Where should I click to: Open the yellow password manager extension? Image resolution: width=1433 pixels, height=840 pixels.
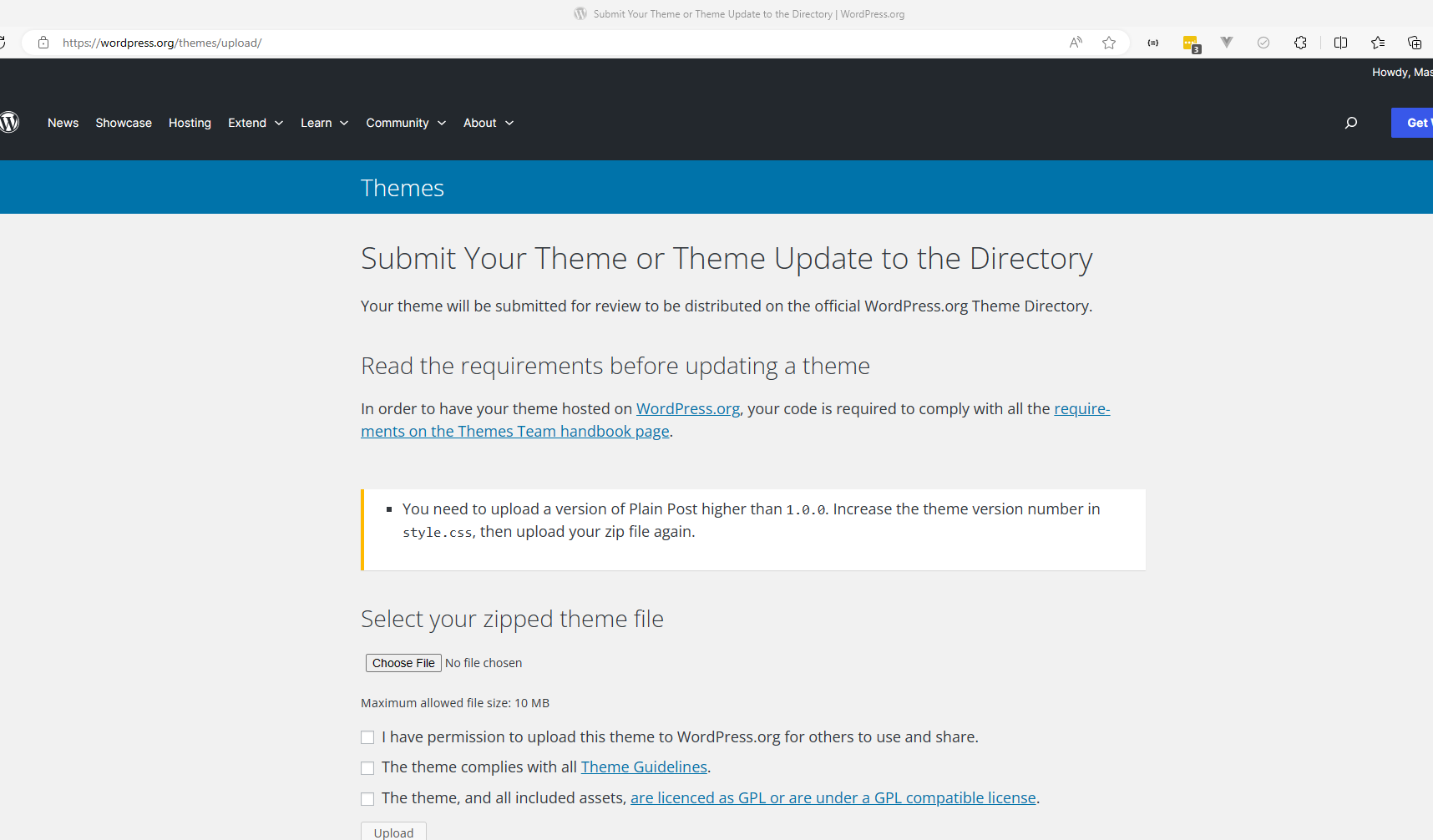tap(1191, 43)
